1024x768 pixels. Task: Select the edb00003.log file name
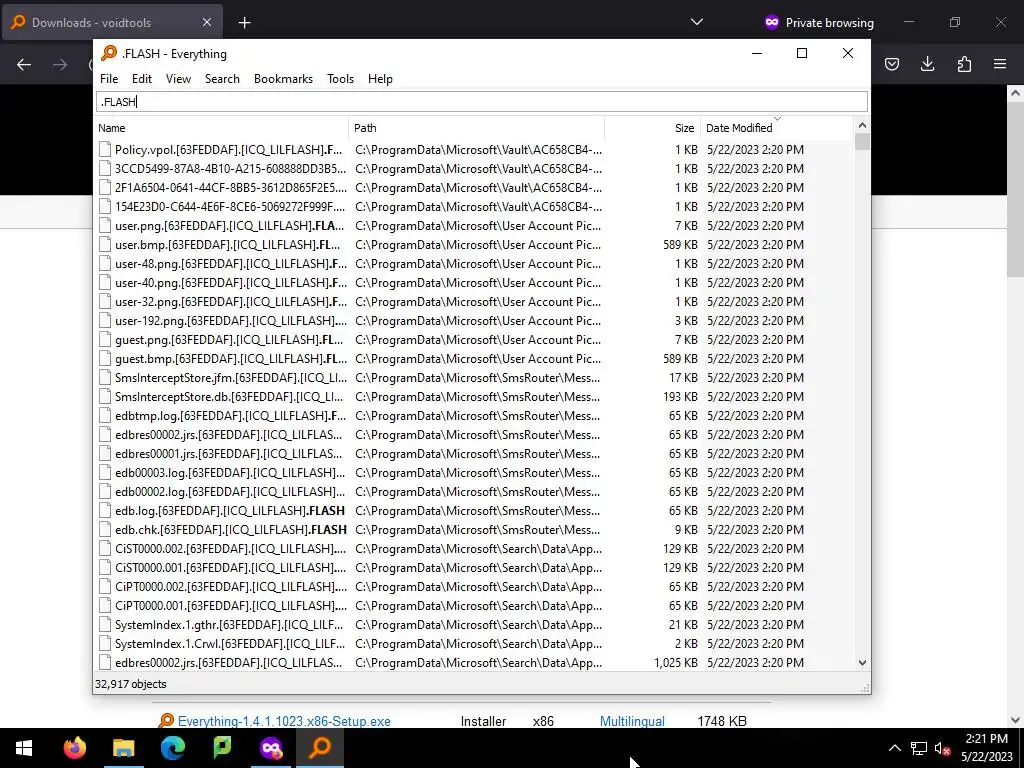[231, 473]
